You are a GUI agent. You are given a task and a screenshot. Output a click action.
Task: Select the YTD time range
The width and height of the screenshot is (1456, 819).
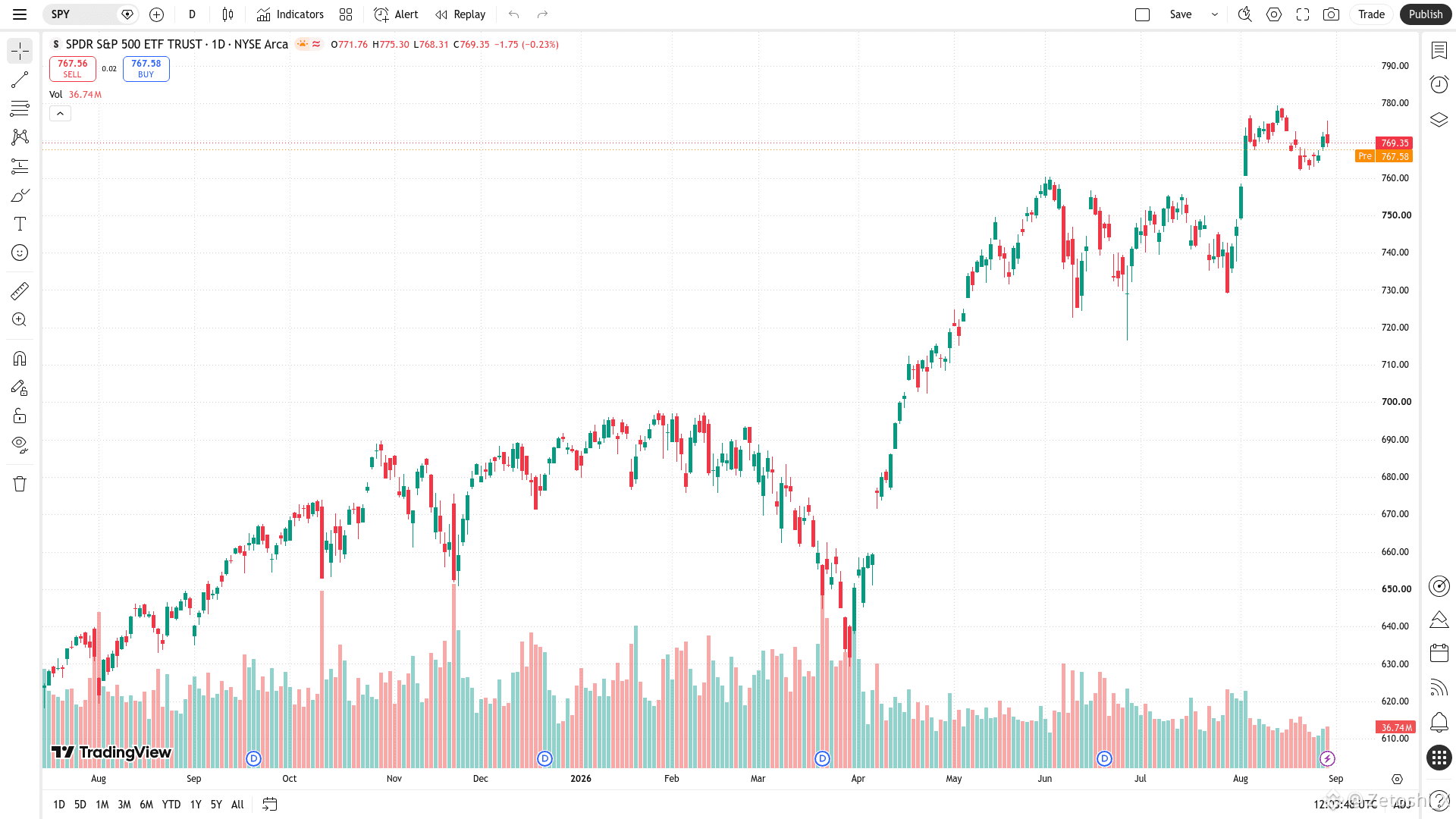tap(171, 805)
